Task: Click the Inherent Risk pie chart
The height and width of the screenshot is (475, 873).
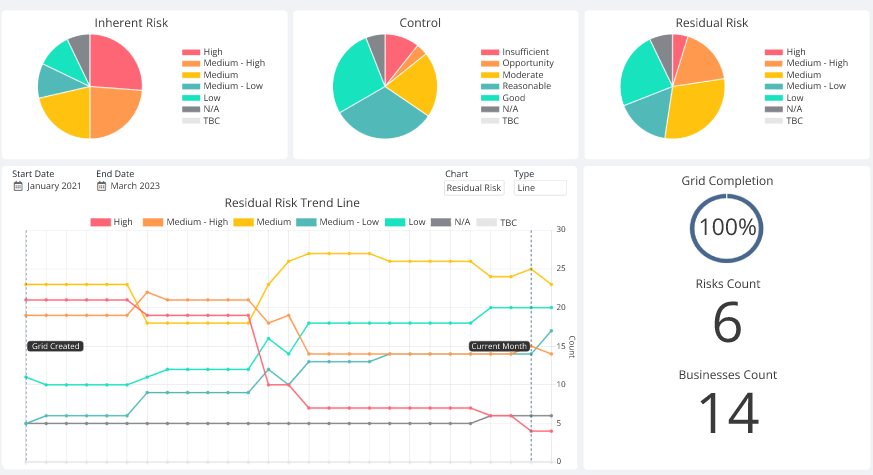Action: pyautogui.click(x=90, y=86)
